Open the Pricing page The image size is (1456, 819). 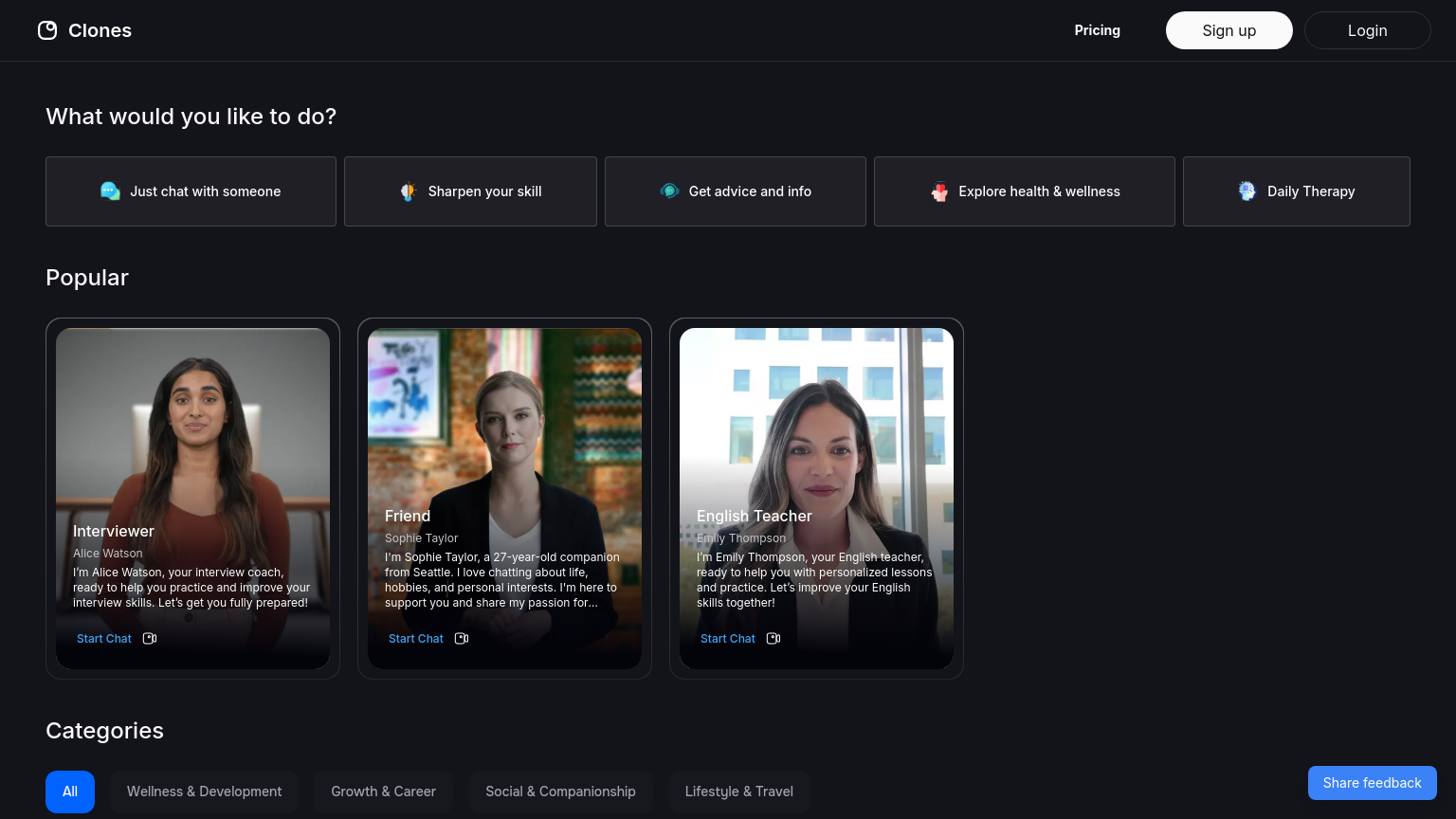point(1097,30)
